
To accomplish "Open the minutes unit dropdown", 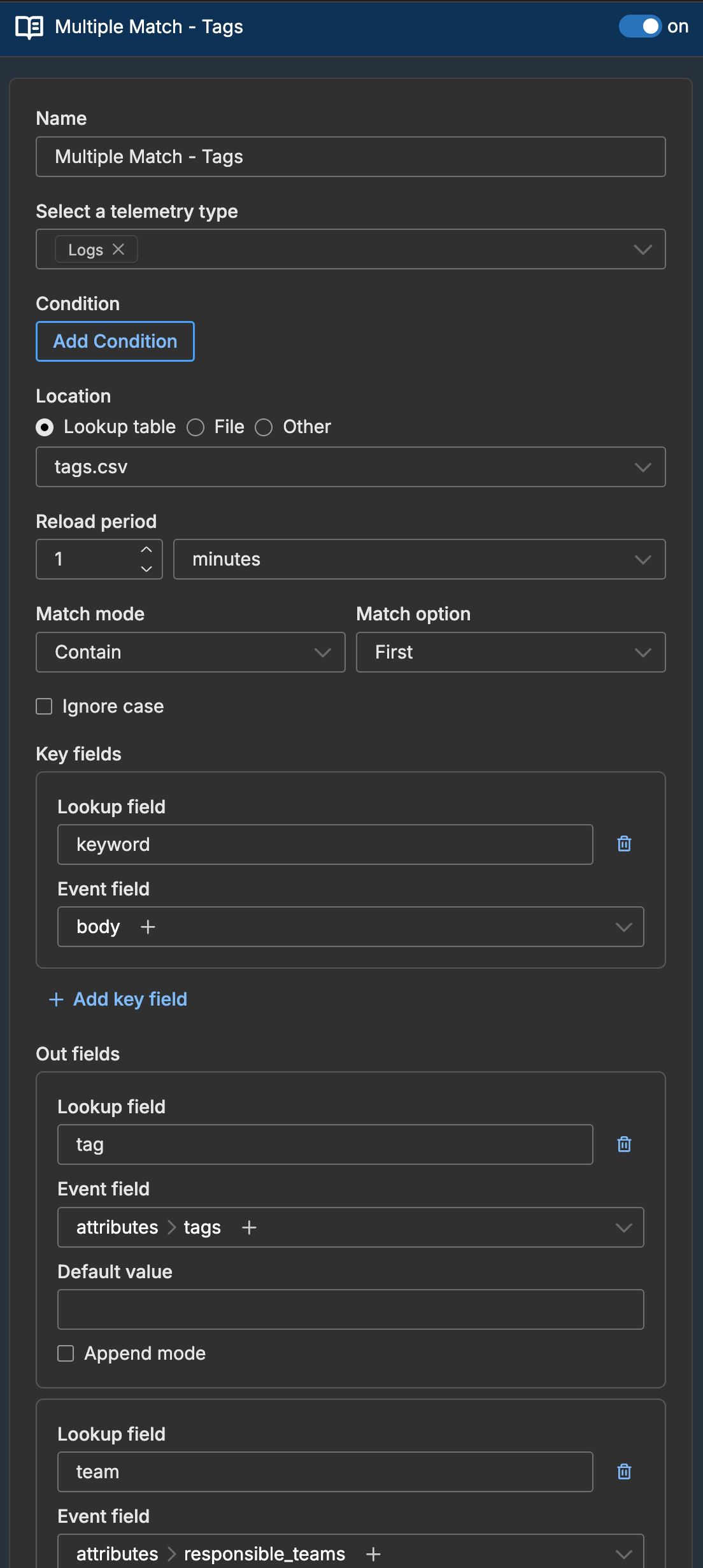I will point(420,559).
